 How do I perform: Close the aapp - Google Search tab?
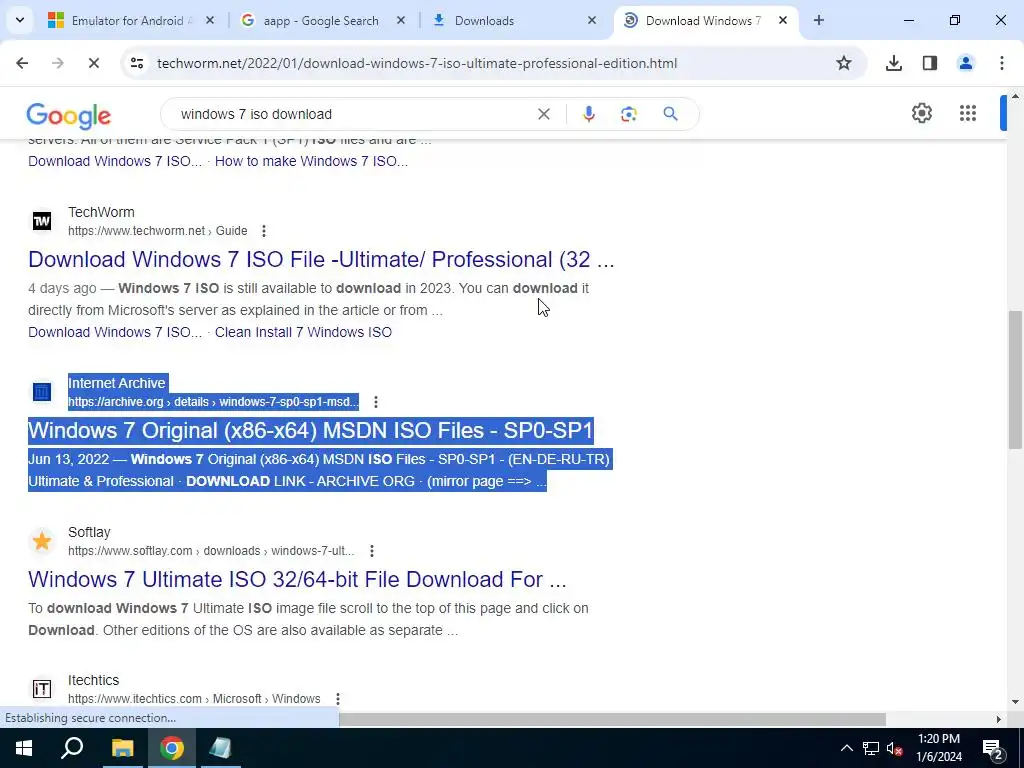point(401,20)
